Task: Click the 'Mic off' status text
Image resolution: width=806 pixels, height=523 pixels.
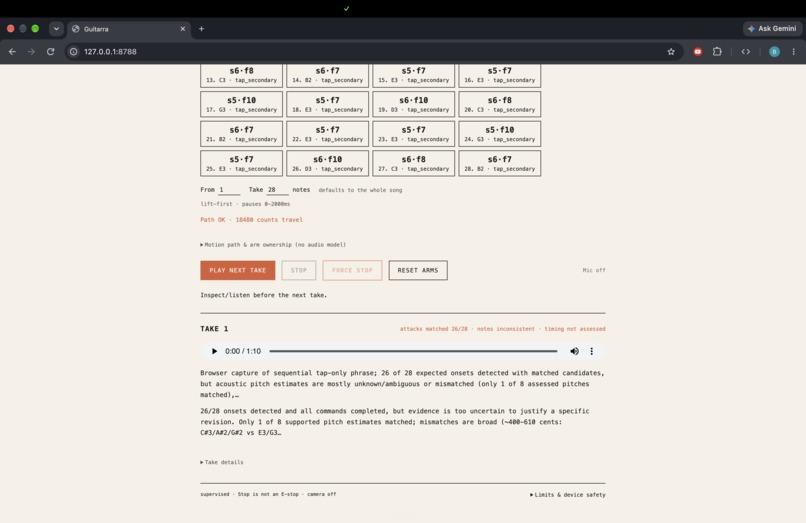Action: 594,270
